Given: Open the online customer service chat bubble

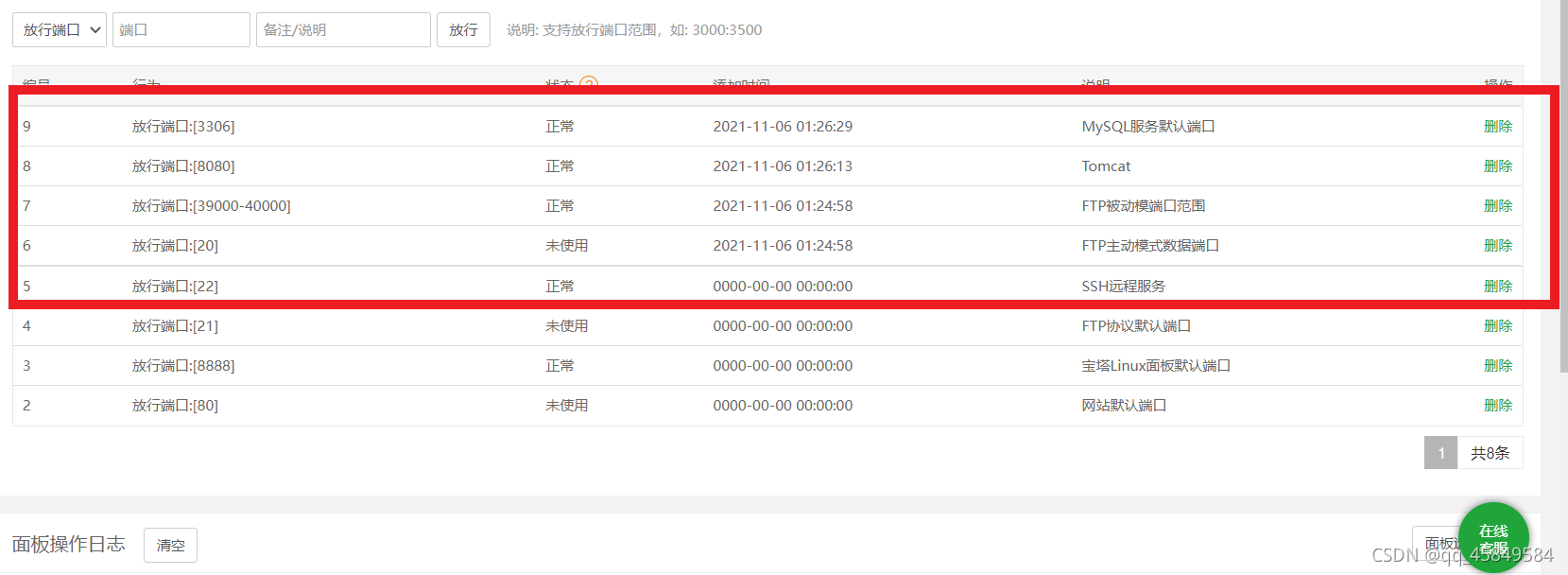Looking at the screenshot, I should 1493,537.
